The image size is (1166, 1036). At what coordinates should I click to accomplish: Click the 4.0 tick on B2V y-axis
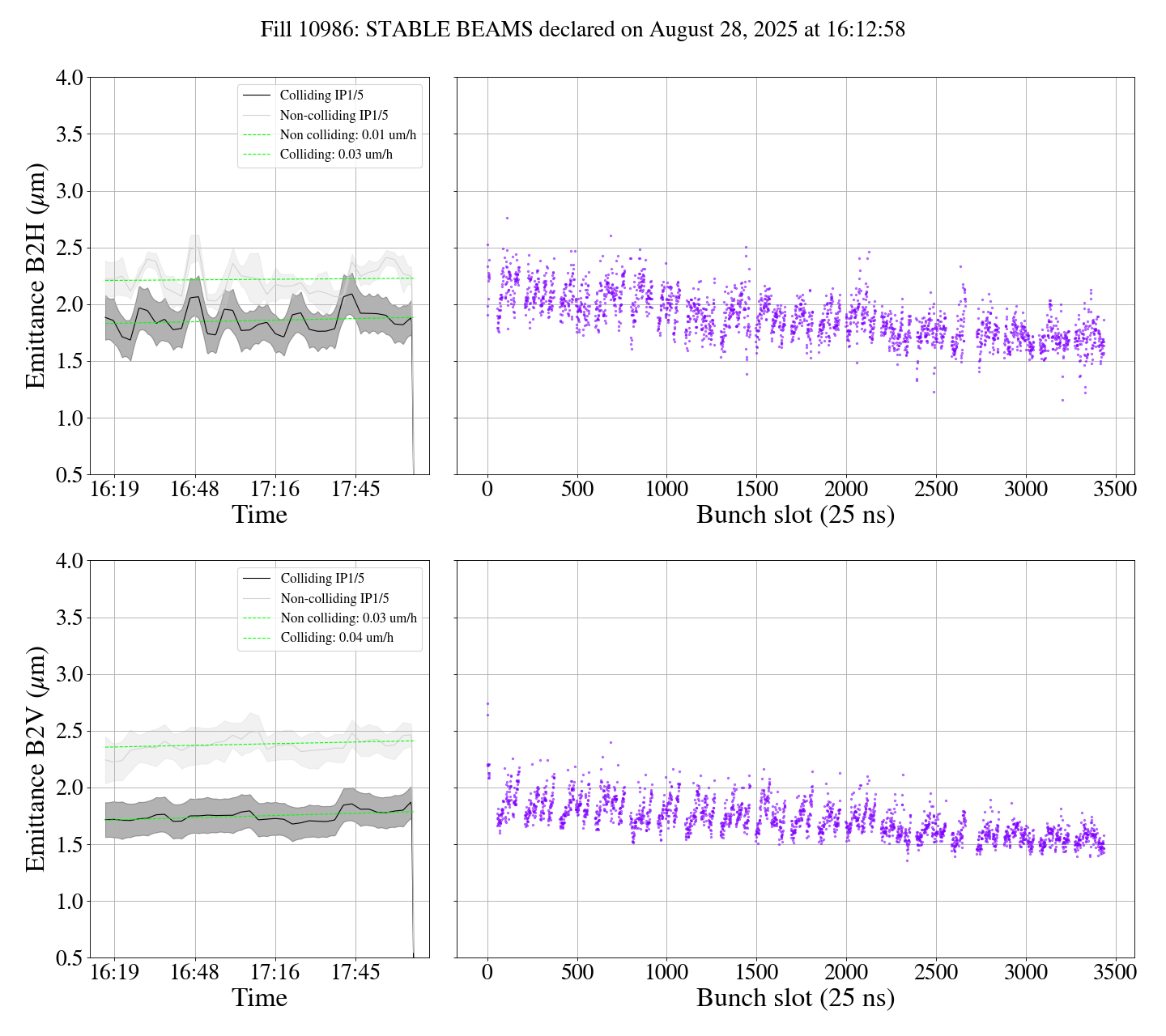coord(69,561)
